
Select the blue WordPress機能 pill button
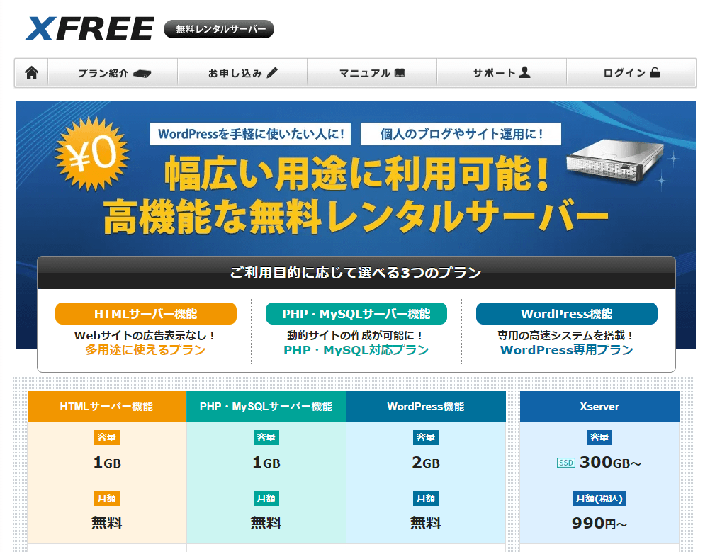(x=567, y=314)
